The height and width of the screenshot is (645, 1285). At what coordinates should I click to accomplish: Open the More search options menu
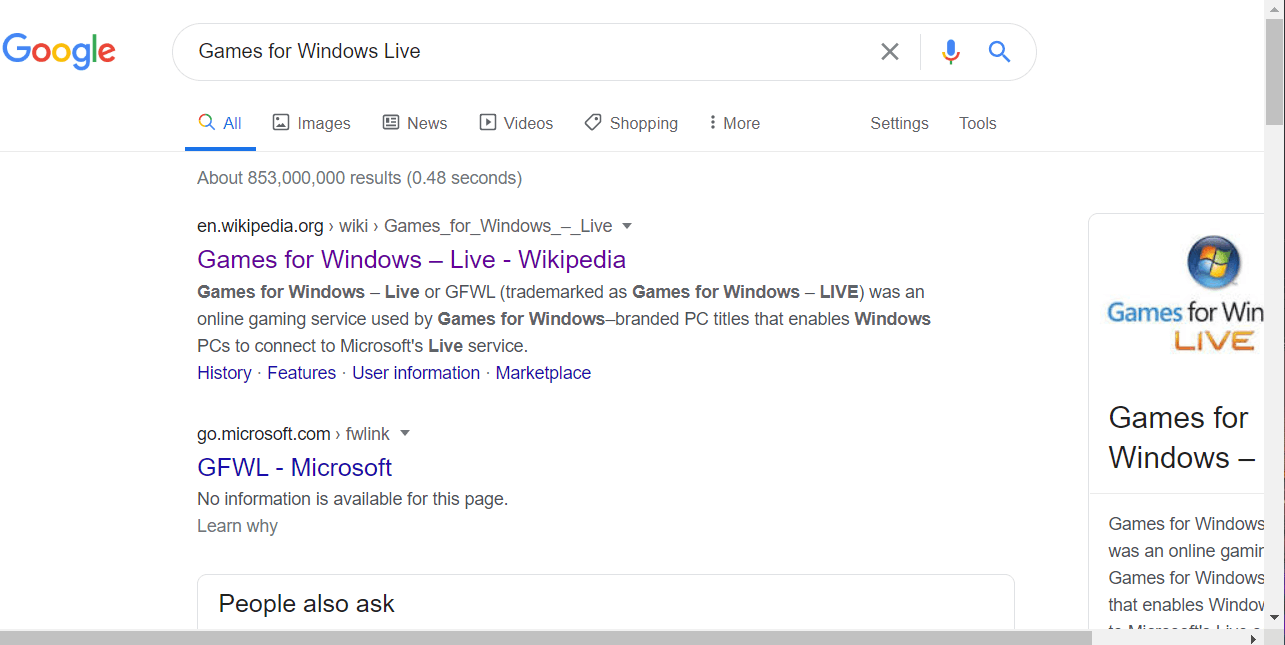[734, 123]
